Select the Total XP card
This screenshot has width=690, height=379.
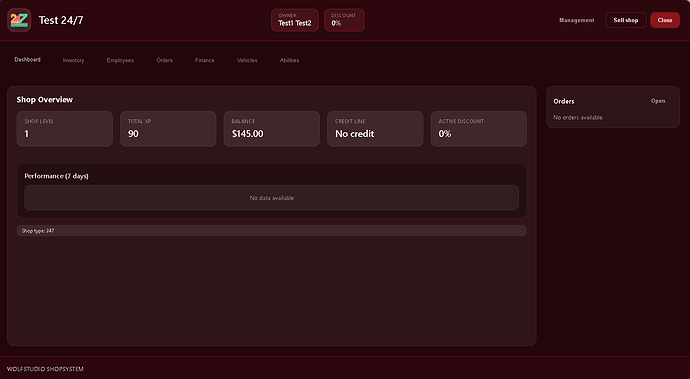point(168,129)
